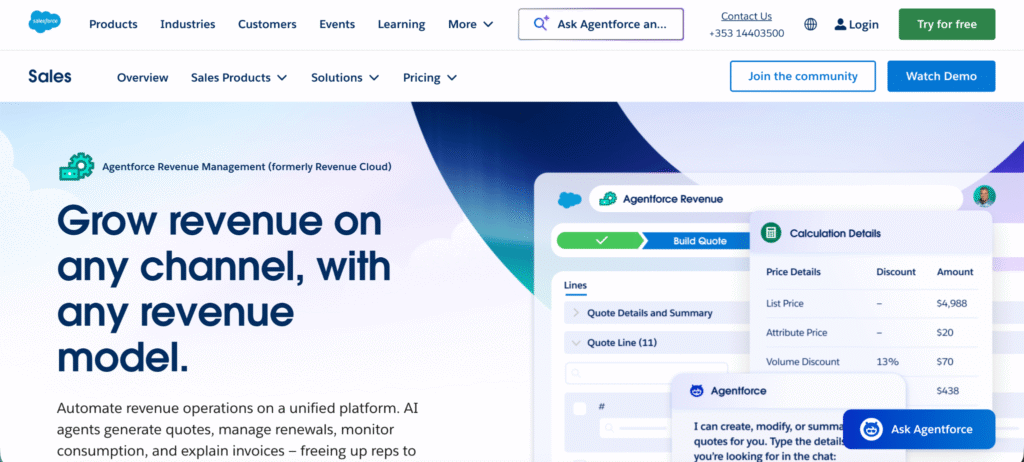
Task: Open the Industries menu
Action: tap(187, 24)
